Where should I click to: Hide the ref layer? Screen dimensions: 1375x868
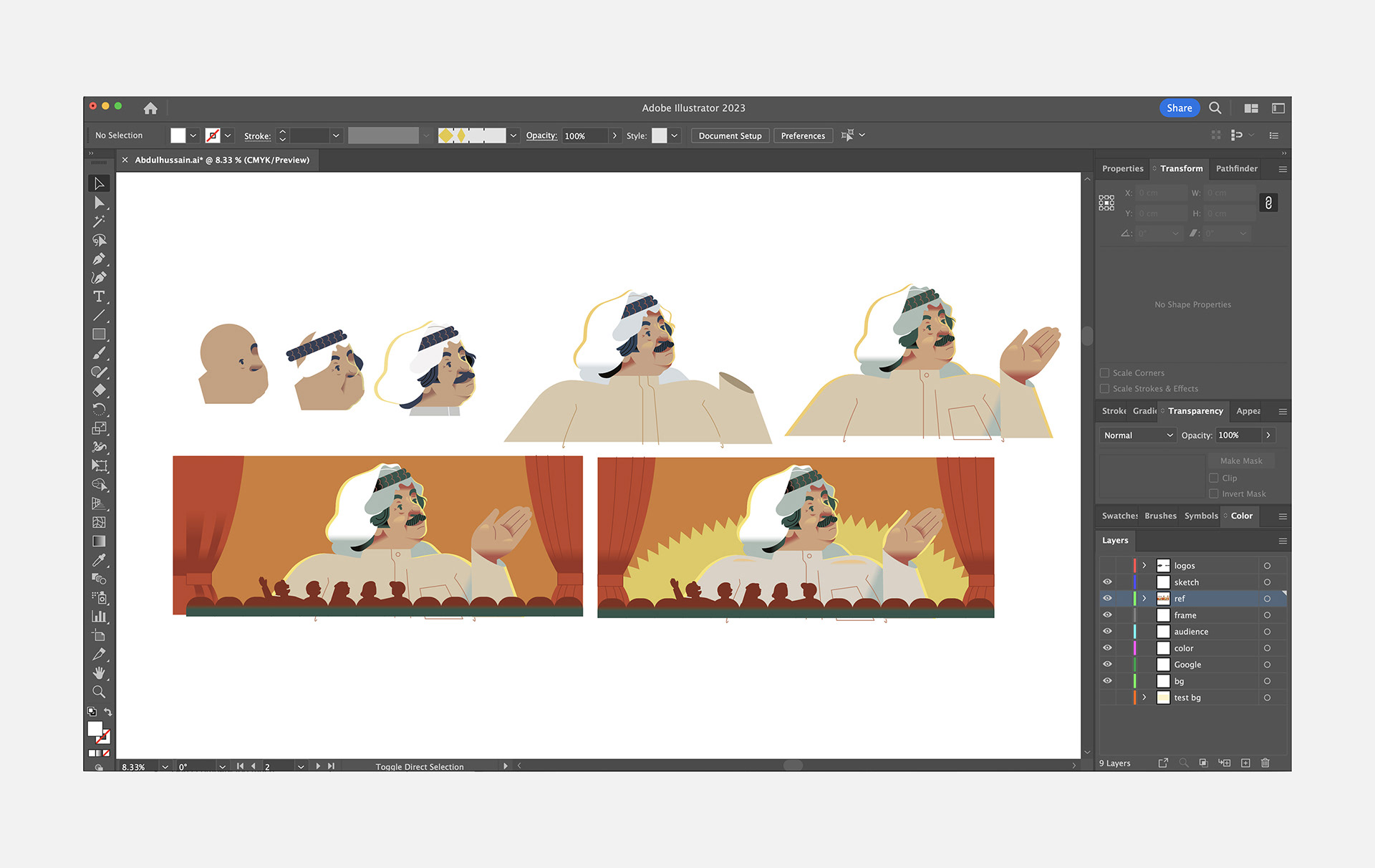click(x=1107, y=599)
